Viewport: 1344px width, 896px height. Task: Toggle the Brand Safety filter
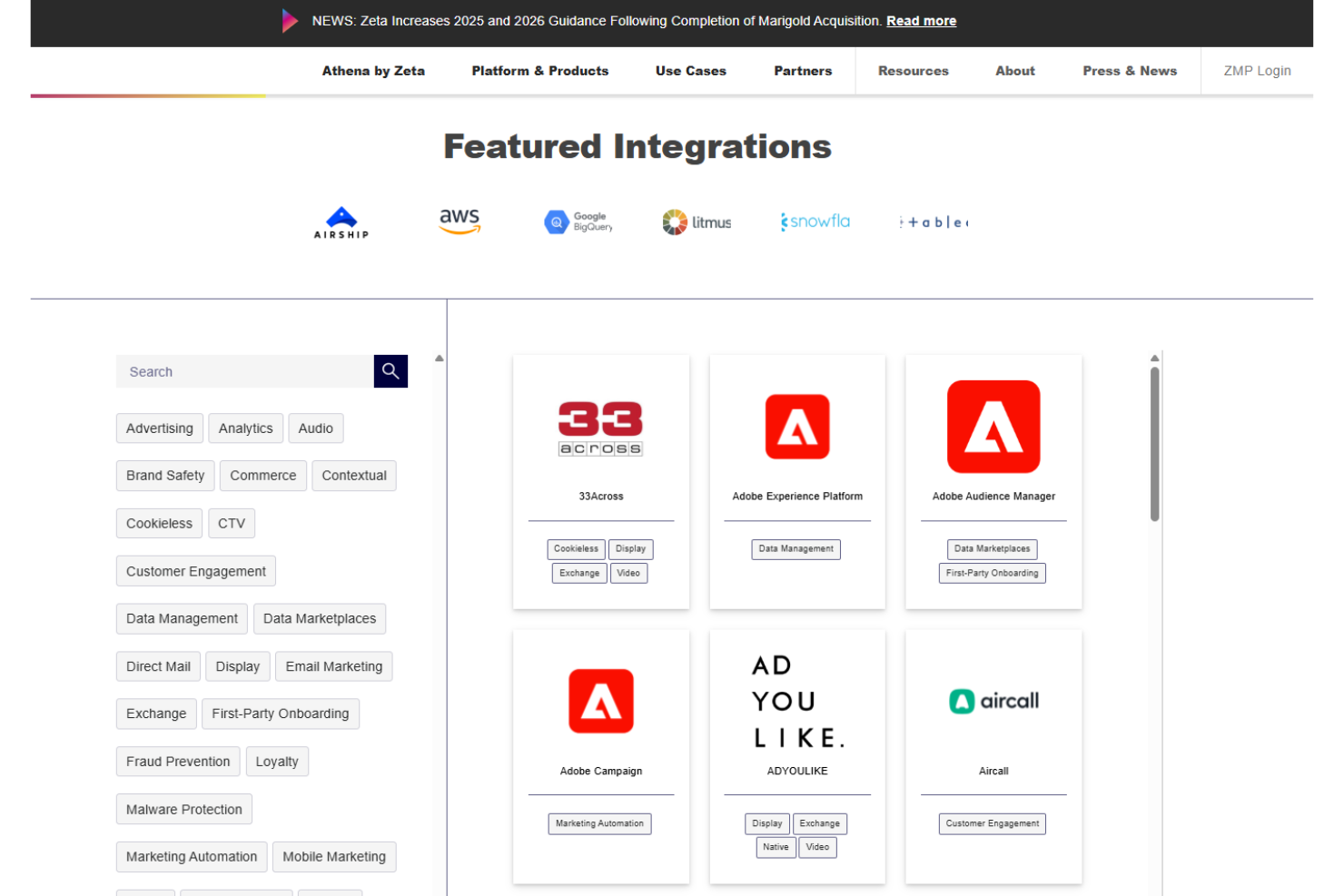165,476
